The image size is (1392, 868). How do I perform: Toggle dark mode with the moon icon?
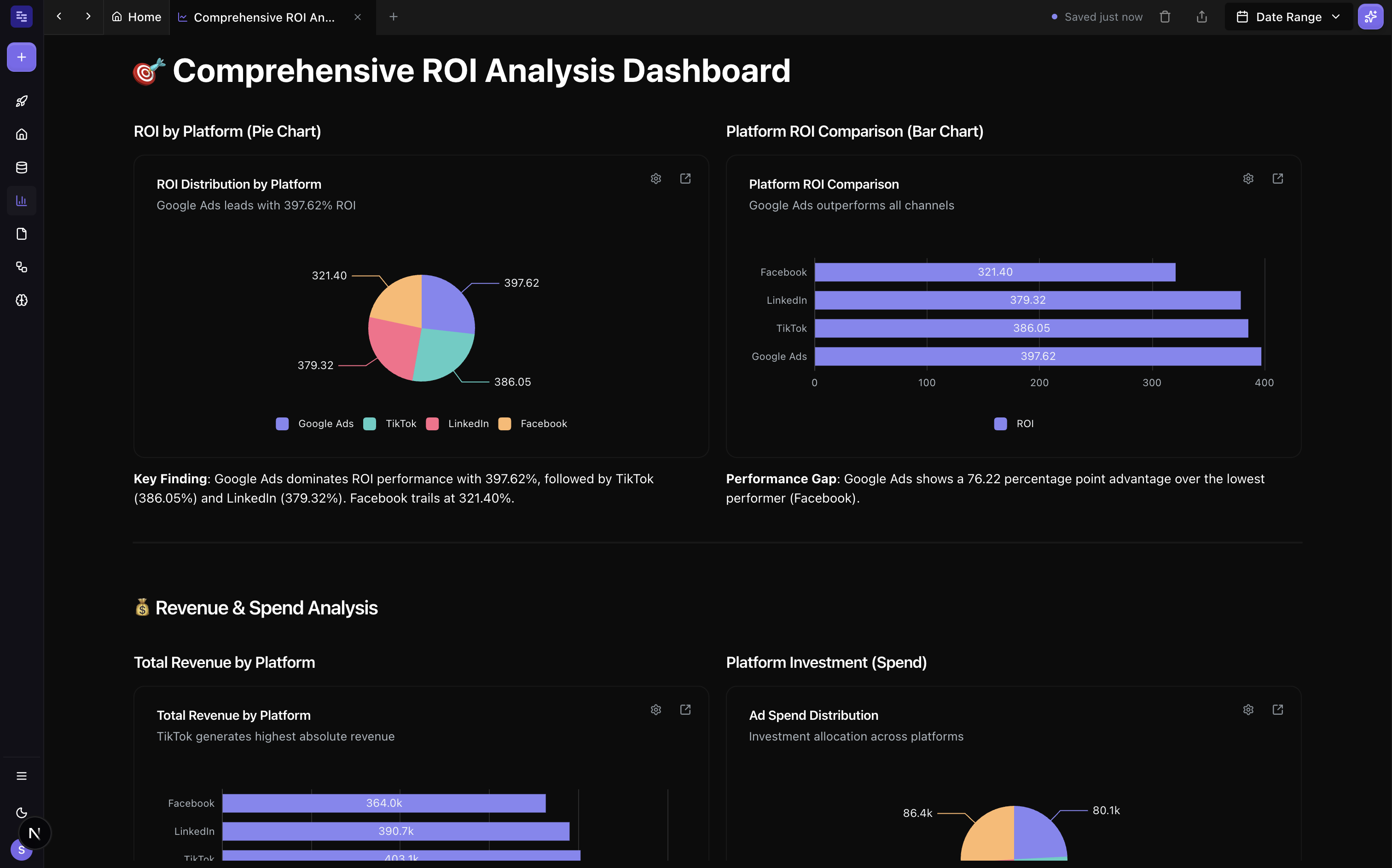pyautogui.click(x=21, y=813)
